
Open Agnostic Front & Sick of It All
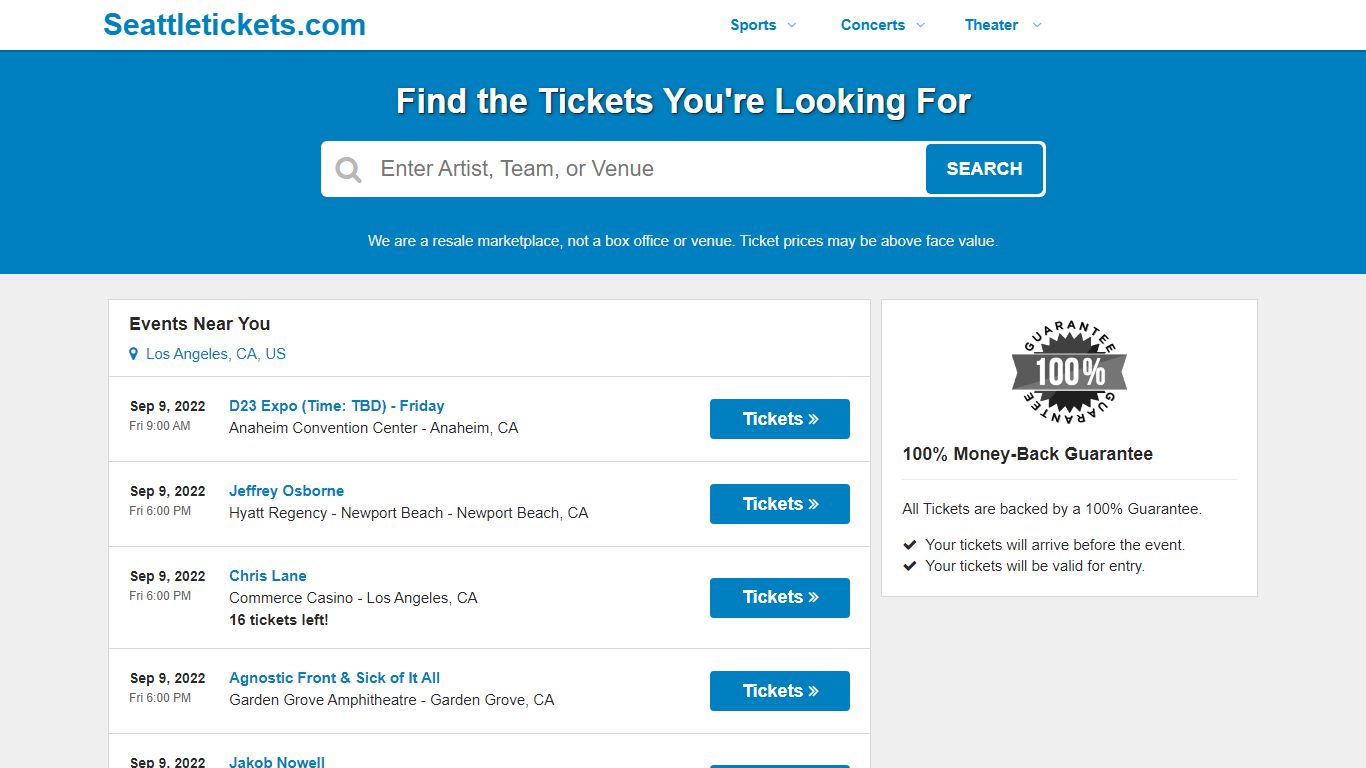pos(334,678)
